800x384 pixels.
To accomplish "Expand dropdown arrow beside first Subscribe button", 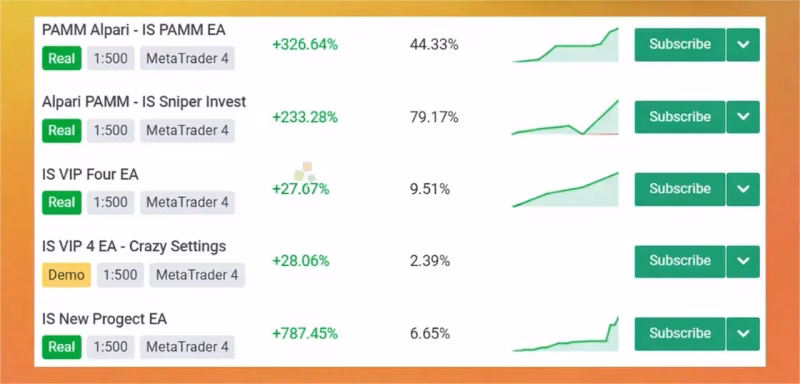I will 743,44.
